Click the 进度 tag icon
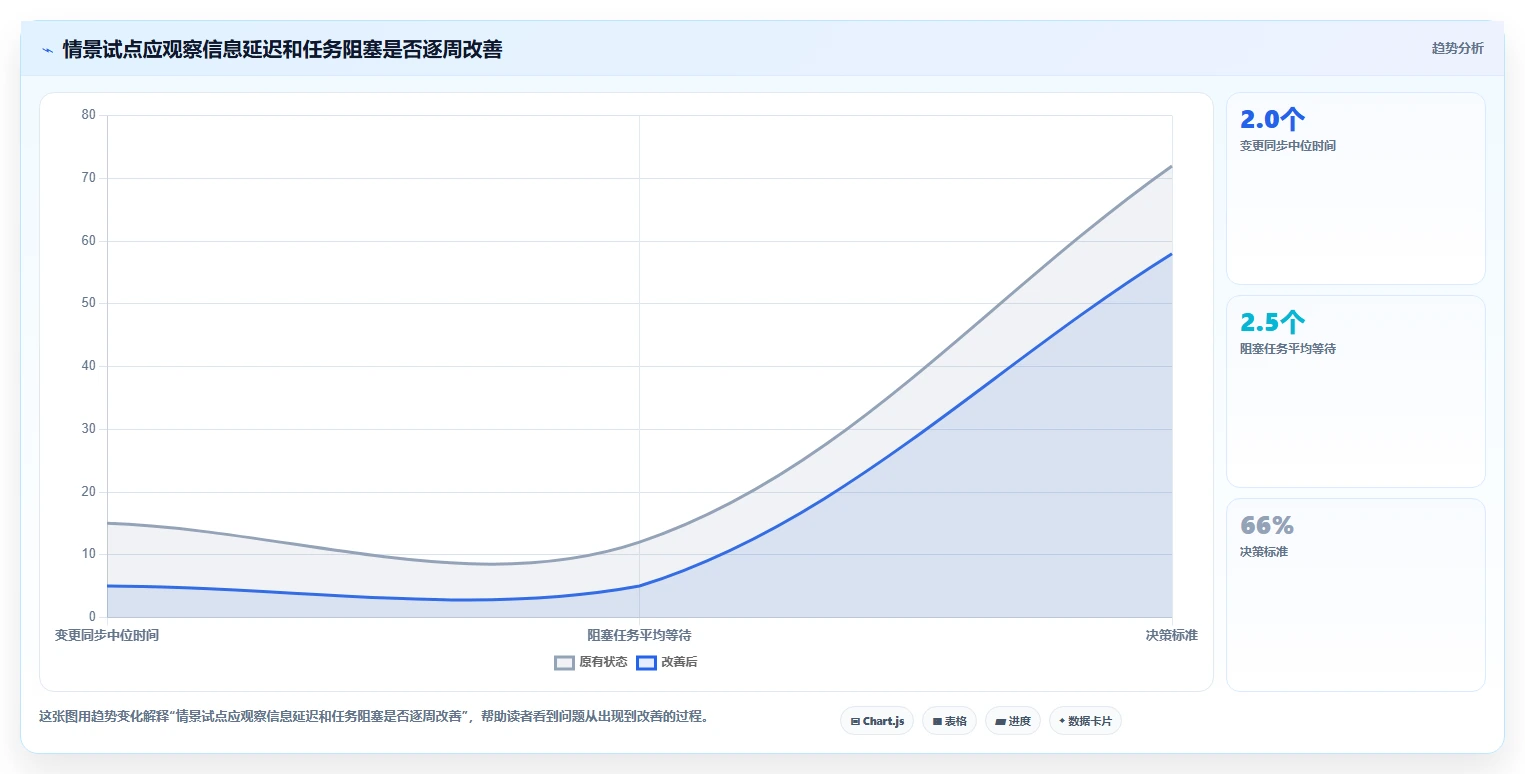The height and width of the screenshot is (774, 1525). coord(1000,721)
